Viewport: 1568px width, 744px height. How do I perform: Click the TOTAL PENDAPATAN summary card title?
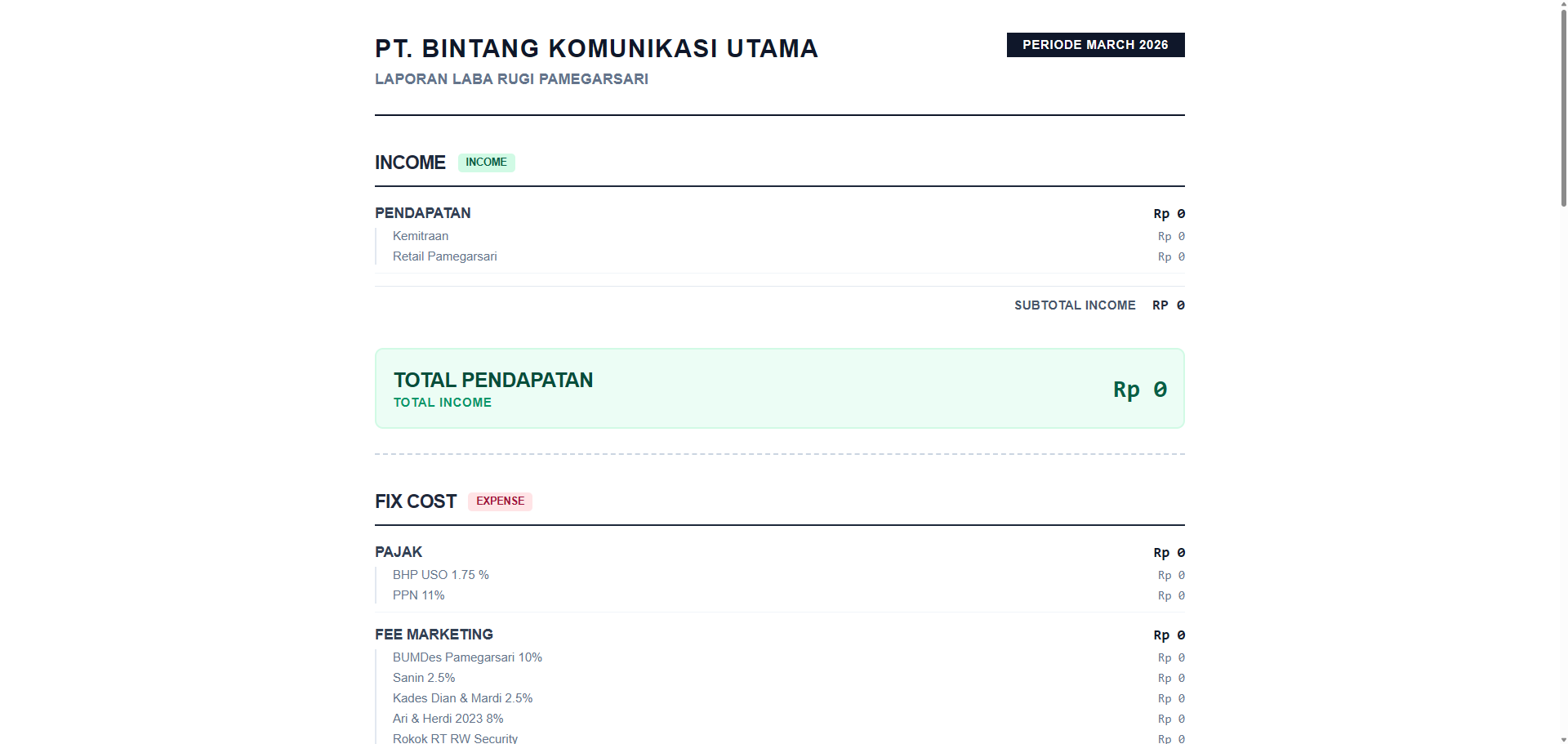click(493, 381)
